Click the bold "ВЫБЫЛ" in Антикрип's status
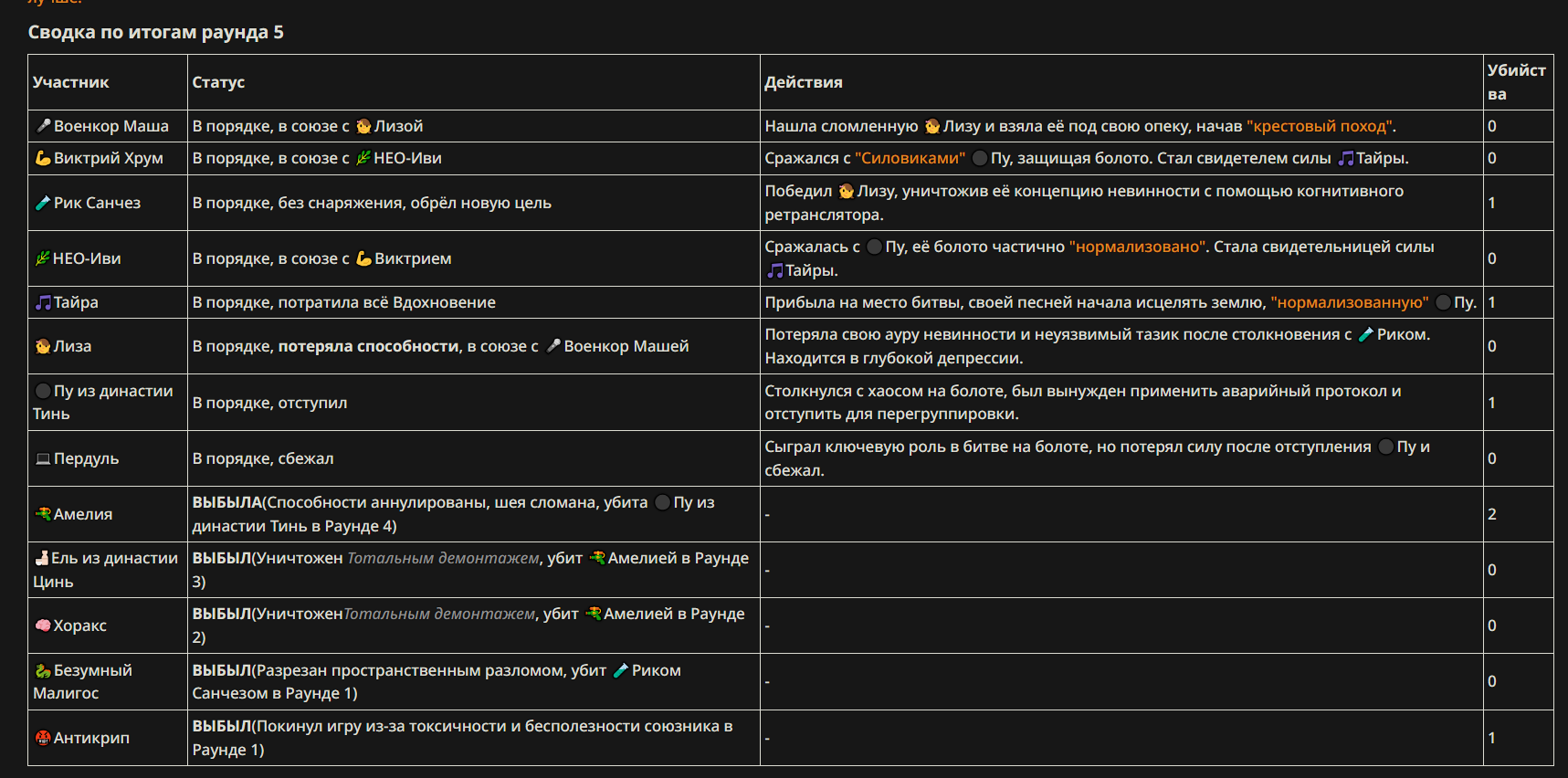The height and width of the screenshot is (778, 1568). pos(222,726)
